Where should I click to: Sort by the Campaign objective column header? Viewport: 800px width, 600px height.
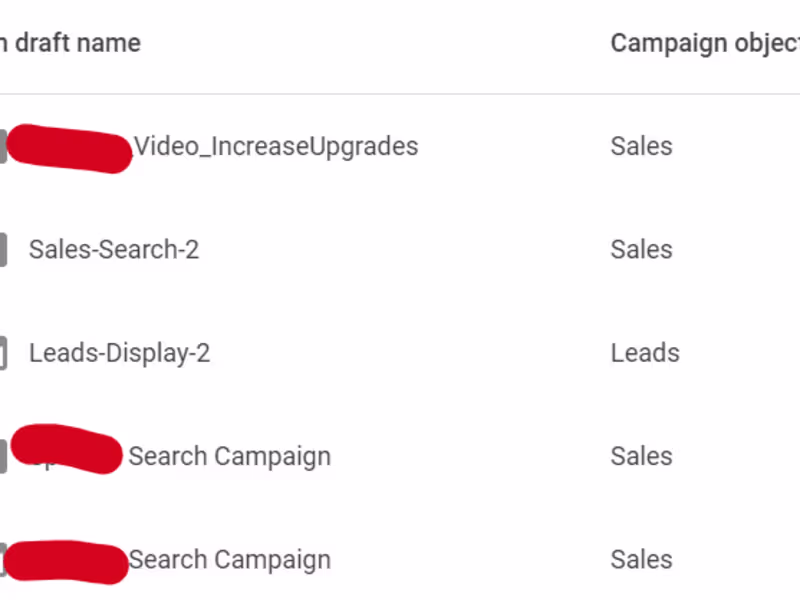coord(704,43)
